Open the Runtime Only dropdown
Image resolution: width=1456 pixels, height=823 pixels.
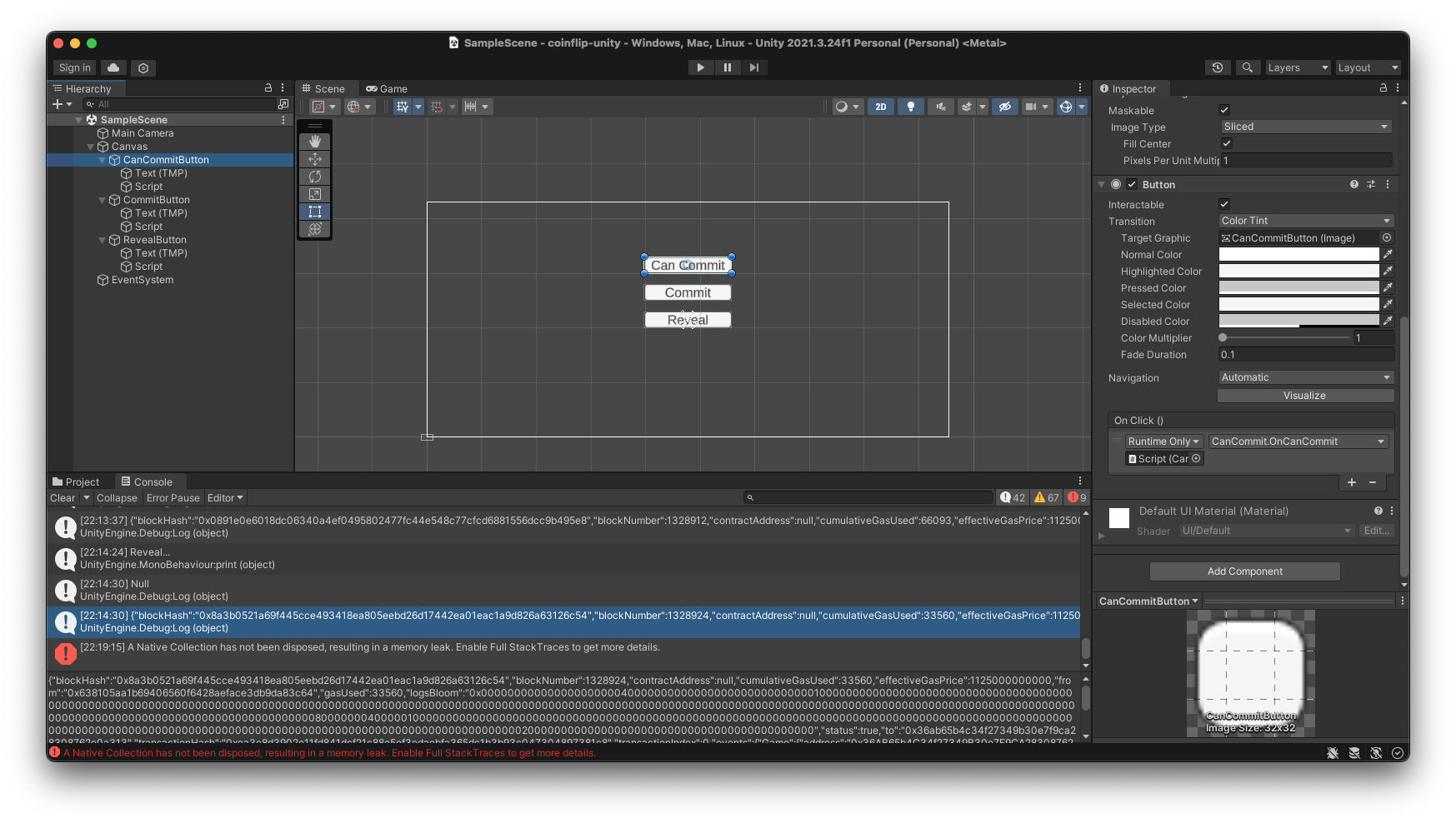pos(1163,441)
